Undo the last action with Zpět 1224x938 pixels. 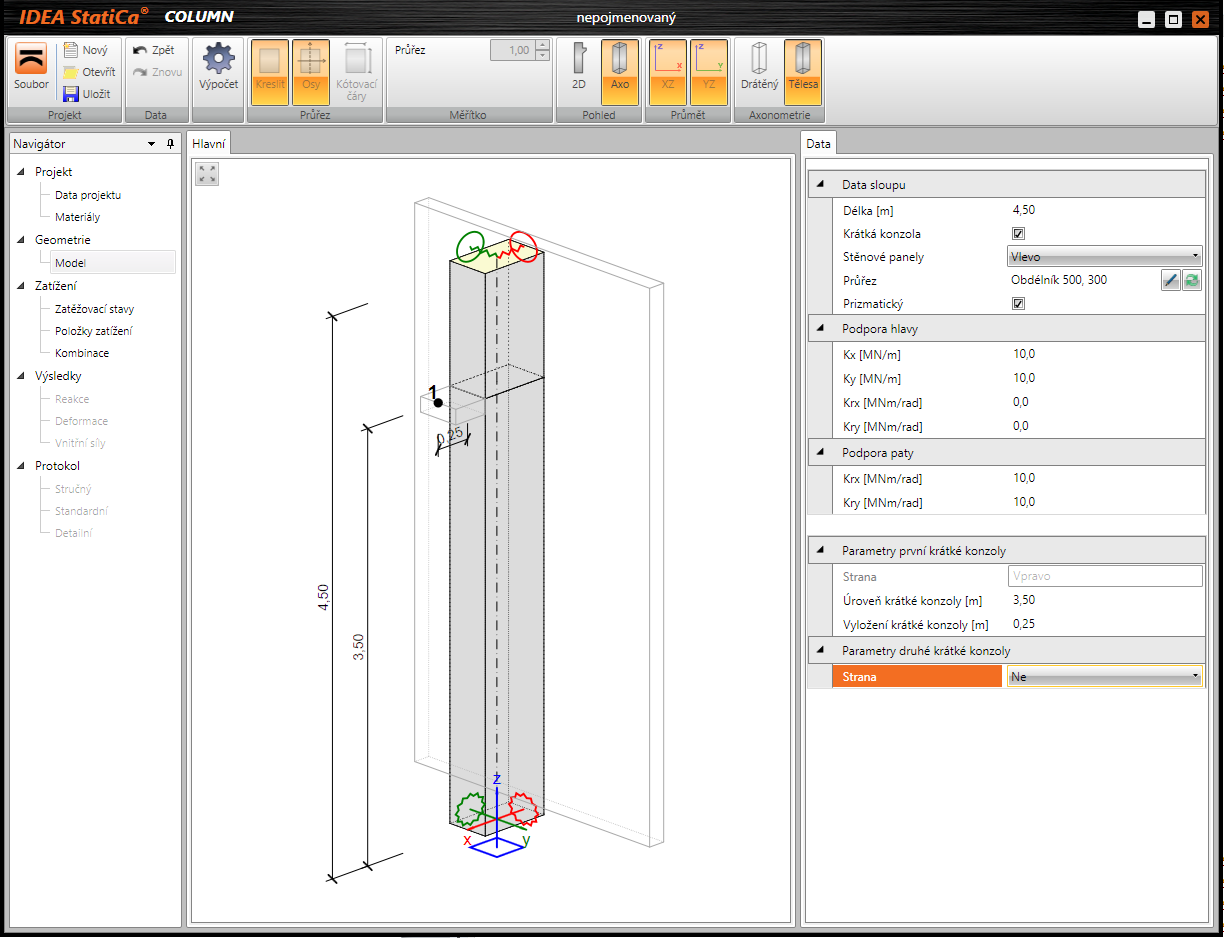[154, 50]
